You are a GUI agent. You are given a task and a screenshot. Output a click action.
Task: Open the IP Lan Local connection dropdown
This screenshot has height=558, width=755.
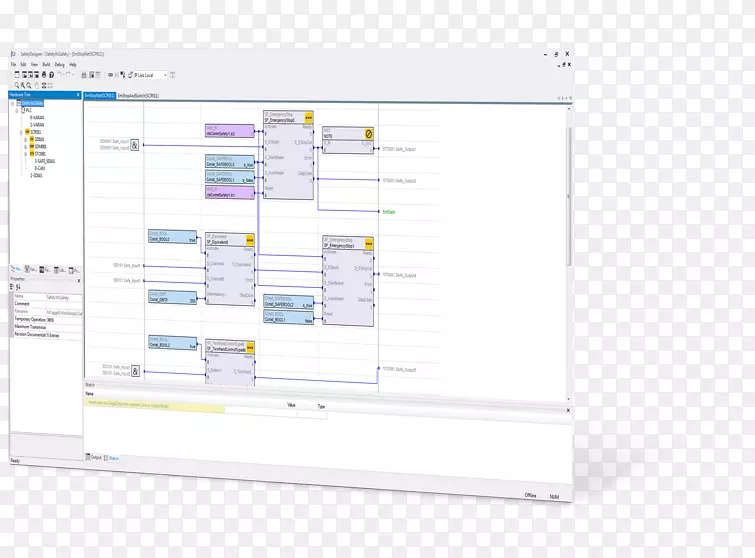(165, 75)
